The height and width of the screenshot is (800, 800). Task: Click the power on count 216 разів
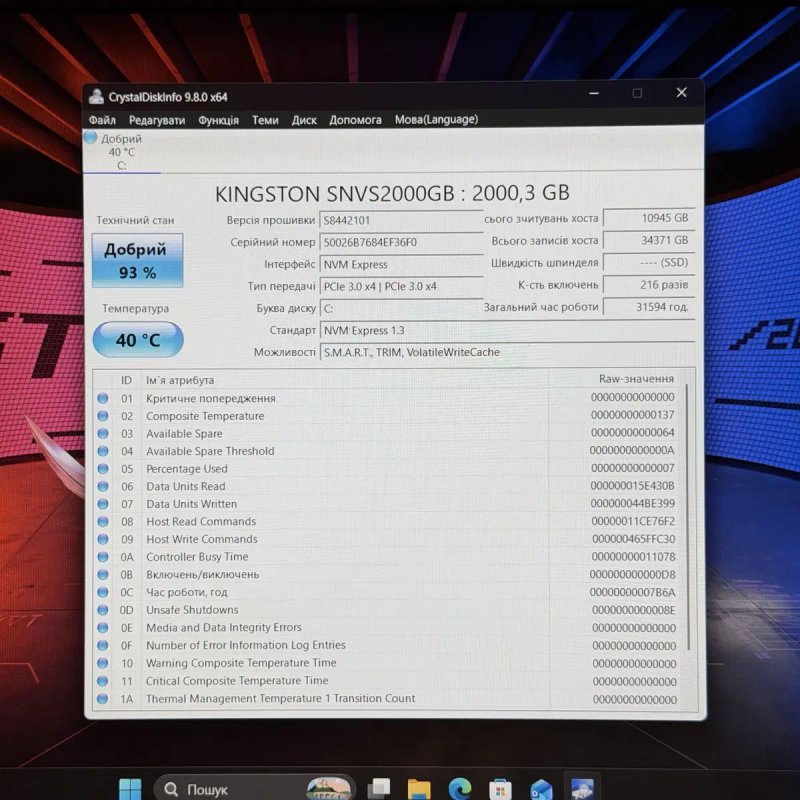point(648,285)
